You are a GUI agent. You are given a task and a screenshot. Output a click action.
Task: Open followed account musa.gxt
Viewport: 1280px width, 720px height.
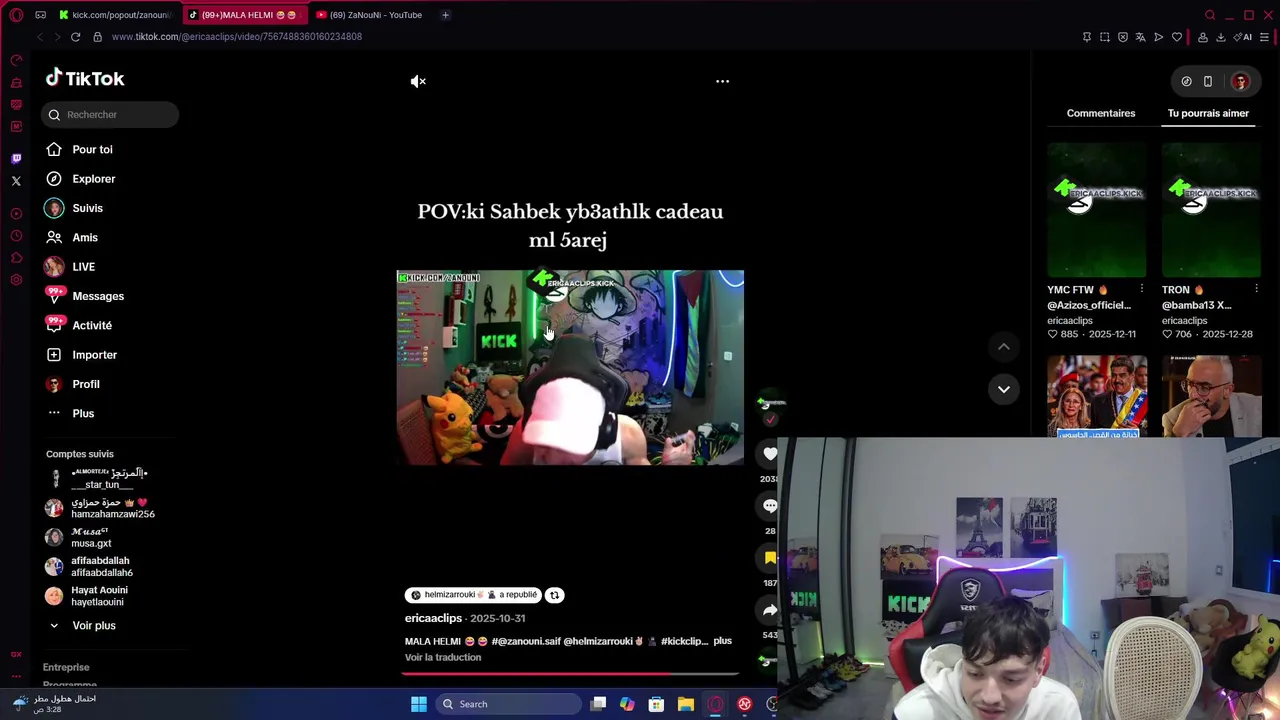pos(90,537)
